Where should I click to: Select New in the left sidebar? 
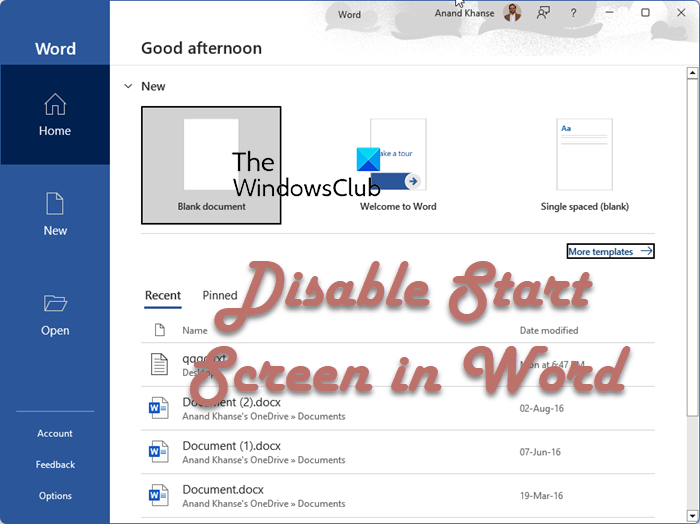pos(55,214)
